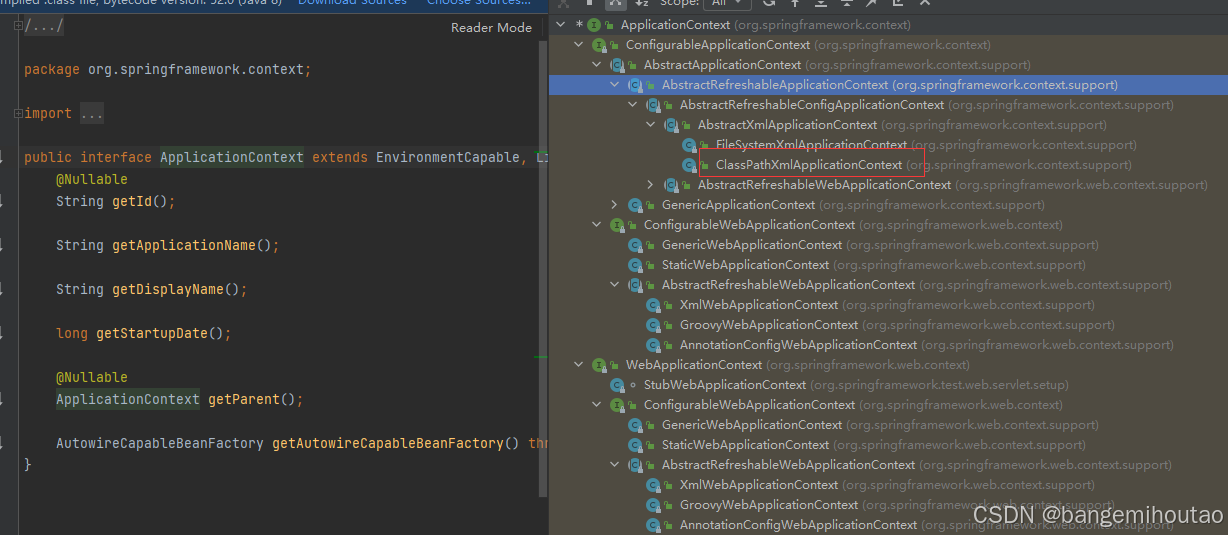Click AutowireCapableBeanFactory return type in code

pos(160,443)
